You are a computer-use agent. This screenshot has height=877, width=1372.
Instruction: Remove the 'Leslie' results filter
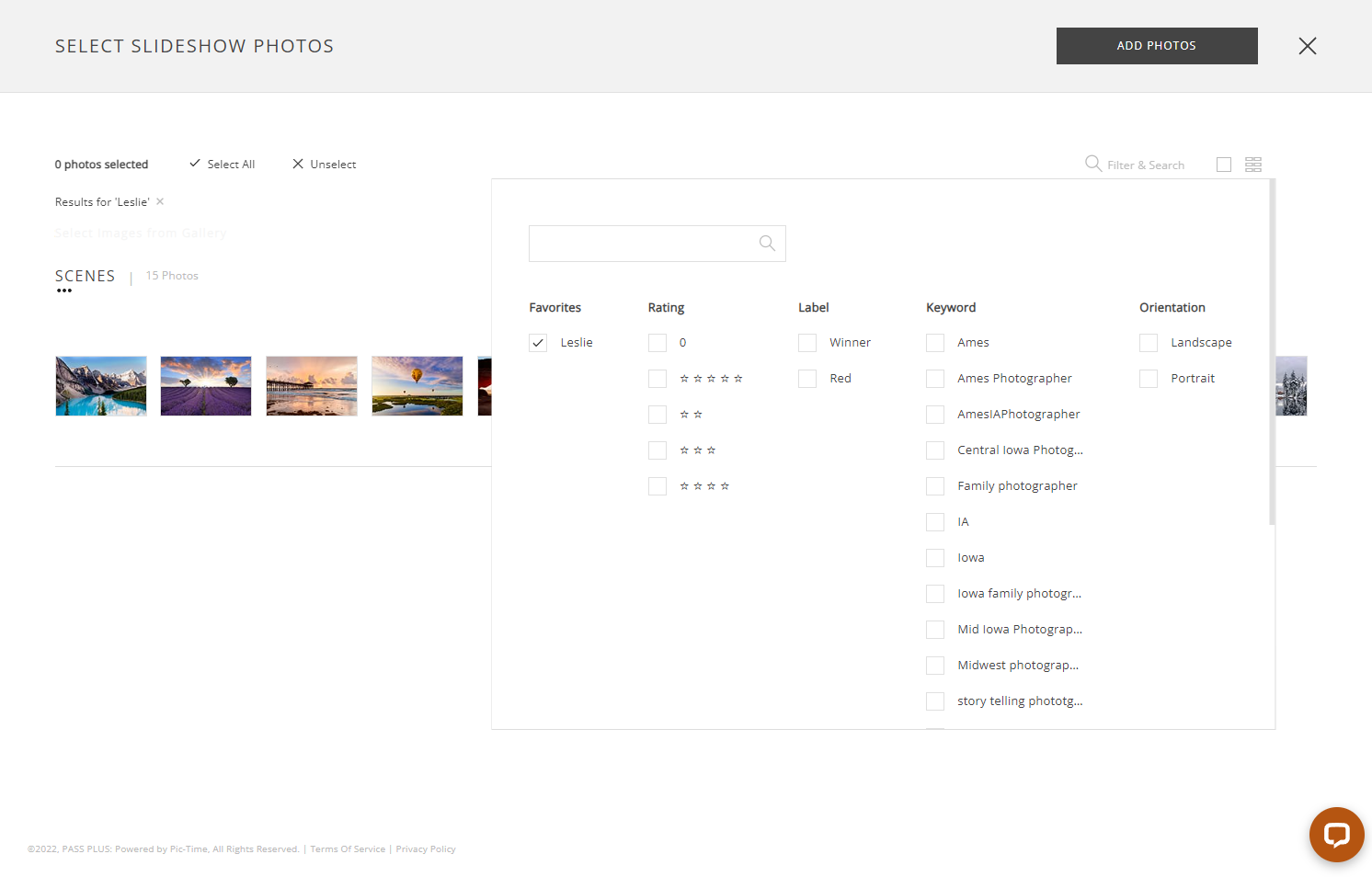pyautogui.click(x=160, y=201)
